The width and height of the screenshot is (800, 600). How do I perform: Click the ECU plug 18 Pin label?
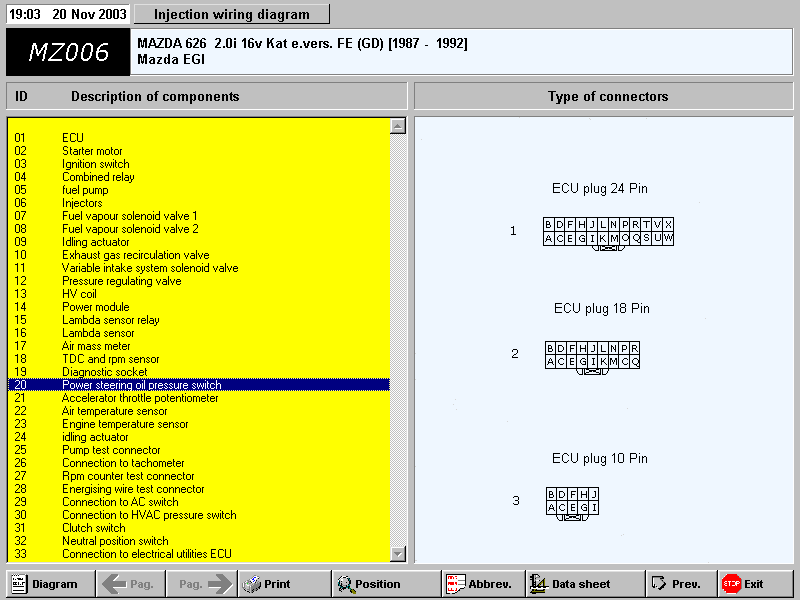tap(602, 308)
